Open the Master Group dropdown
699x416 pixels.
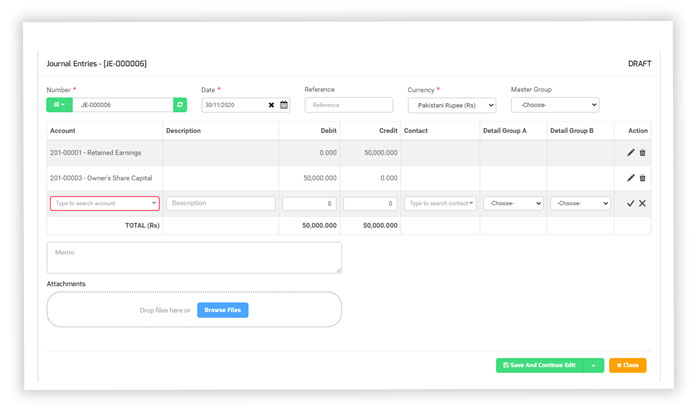click(554, 104)
